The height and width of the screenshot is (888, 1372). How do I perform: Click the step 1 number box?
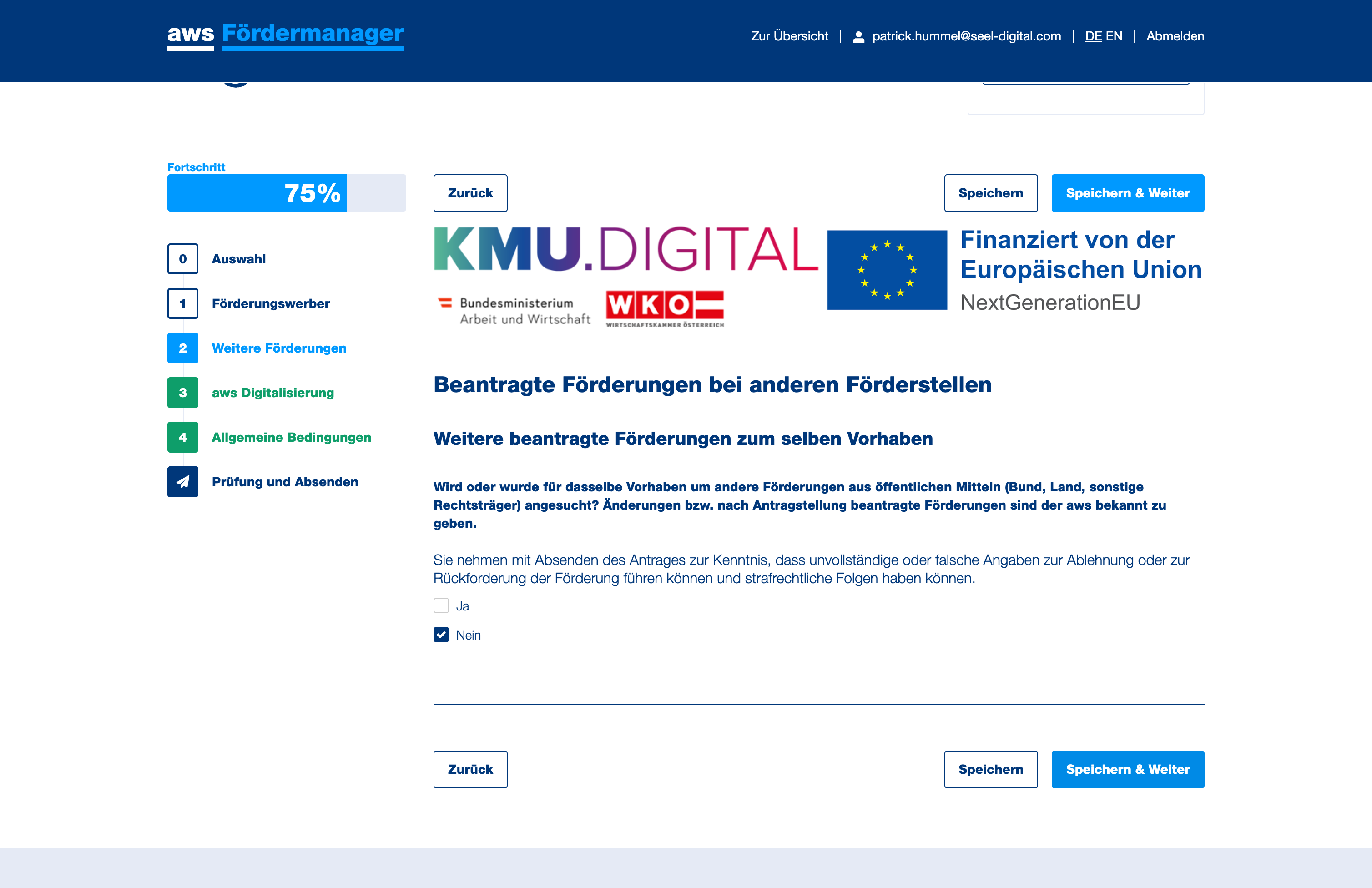(x=183, y=303)
